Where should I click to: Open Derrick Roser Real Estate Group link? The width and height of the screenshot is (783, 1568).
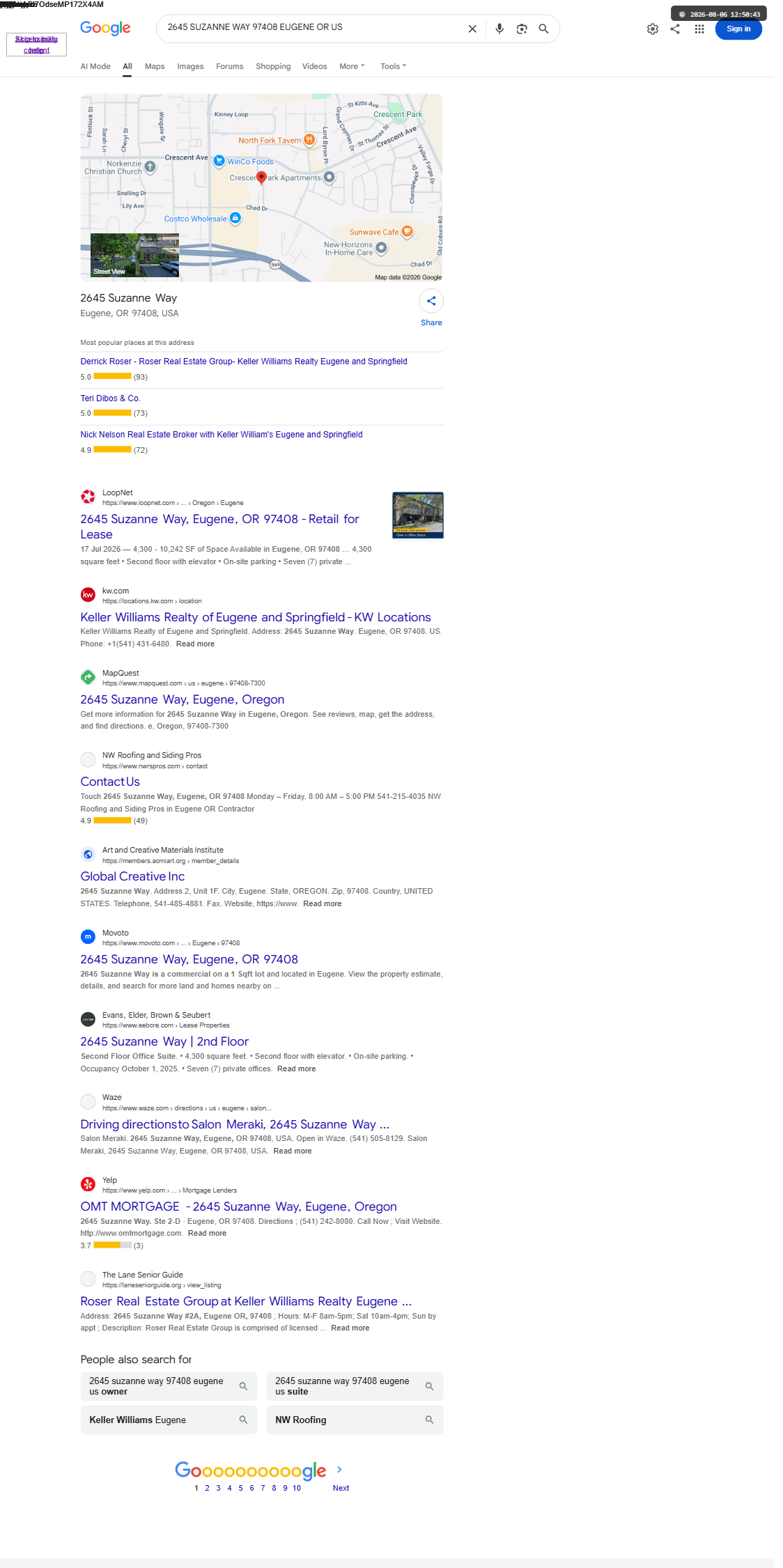point(244,362)
